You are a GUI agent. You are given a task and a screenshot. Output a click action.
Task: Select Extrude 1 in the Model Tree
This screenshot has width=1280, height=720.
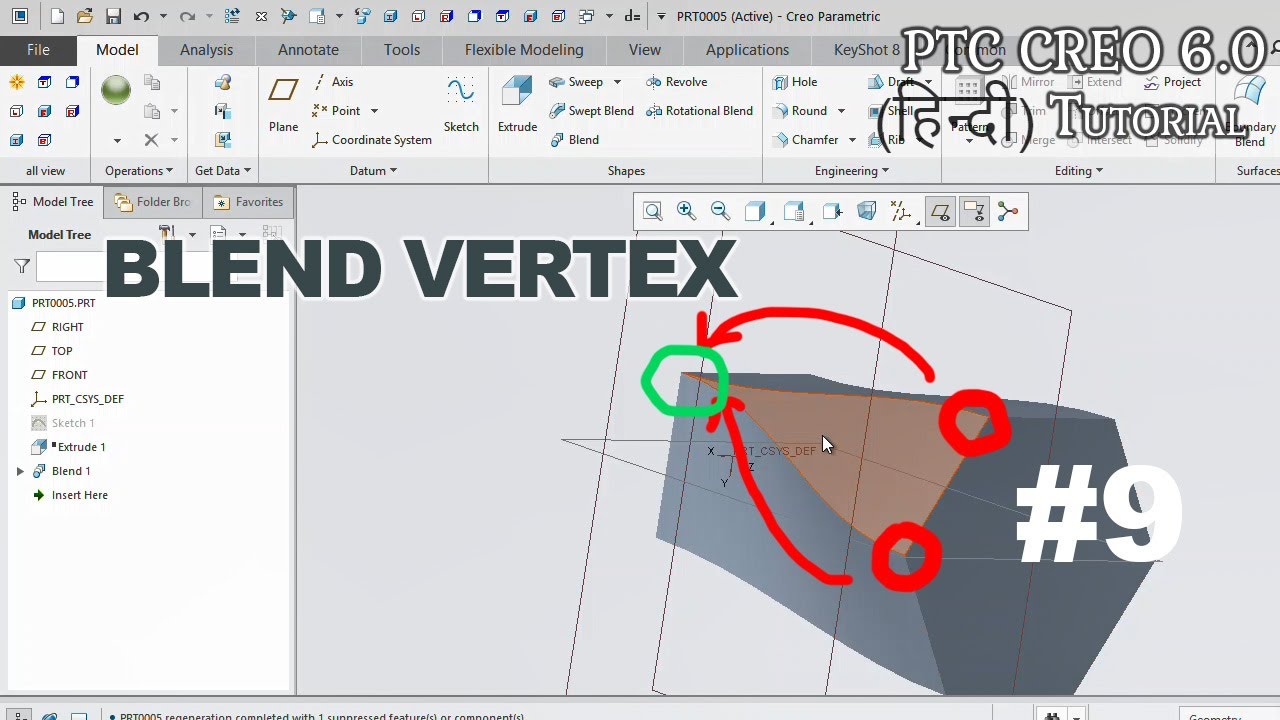(81, 447)
